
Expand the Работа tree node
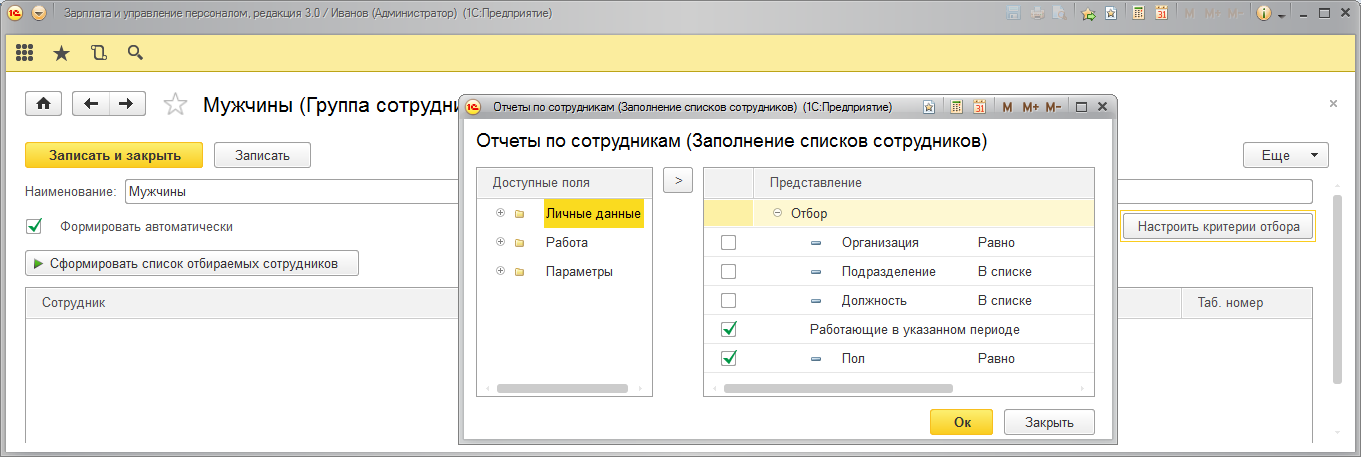(499, 242)
